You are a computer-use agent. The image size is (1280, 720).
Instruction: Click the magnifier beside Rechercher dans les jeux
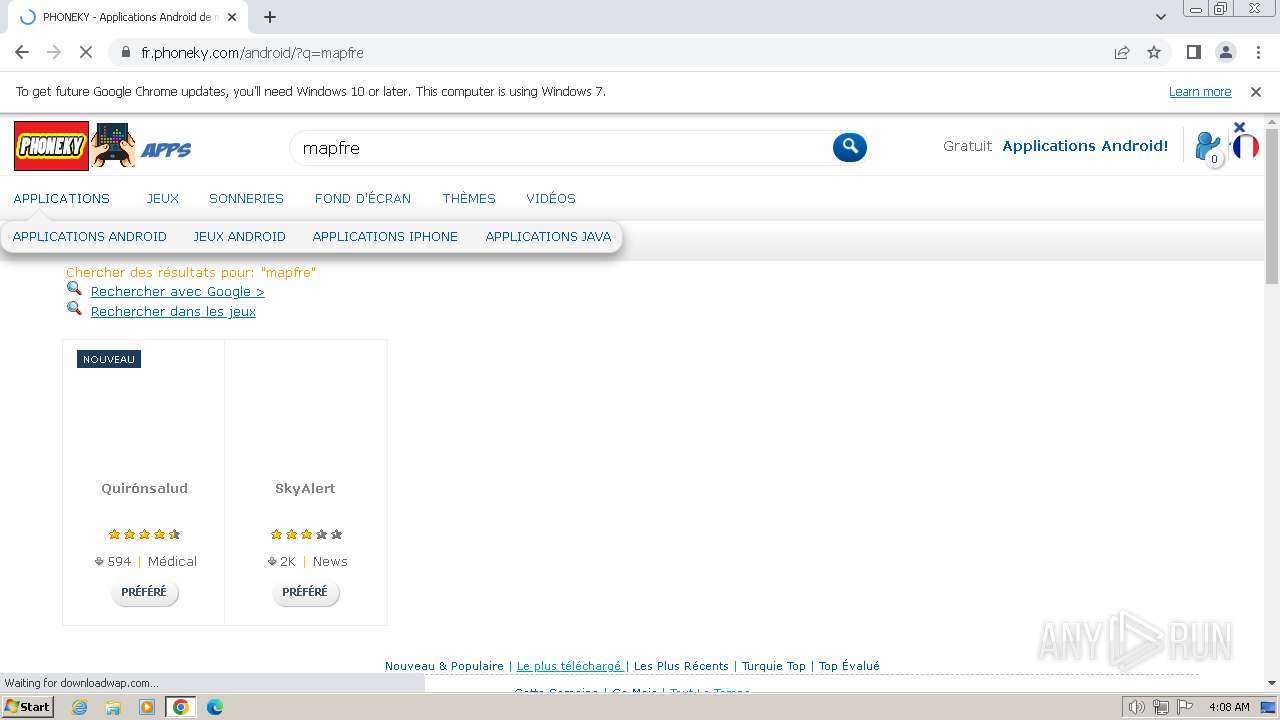click(x=74, y=309)
